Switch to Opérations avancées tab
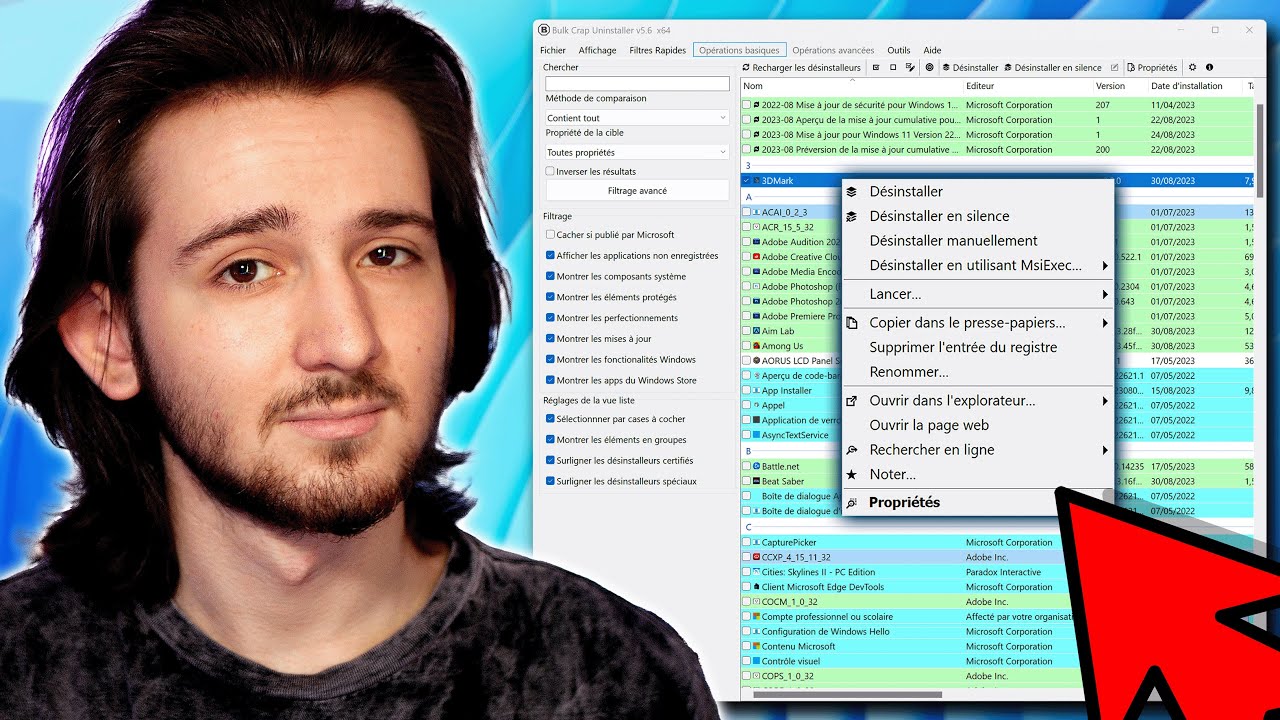1280x720 pixels. [x=833, y=50]
